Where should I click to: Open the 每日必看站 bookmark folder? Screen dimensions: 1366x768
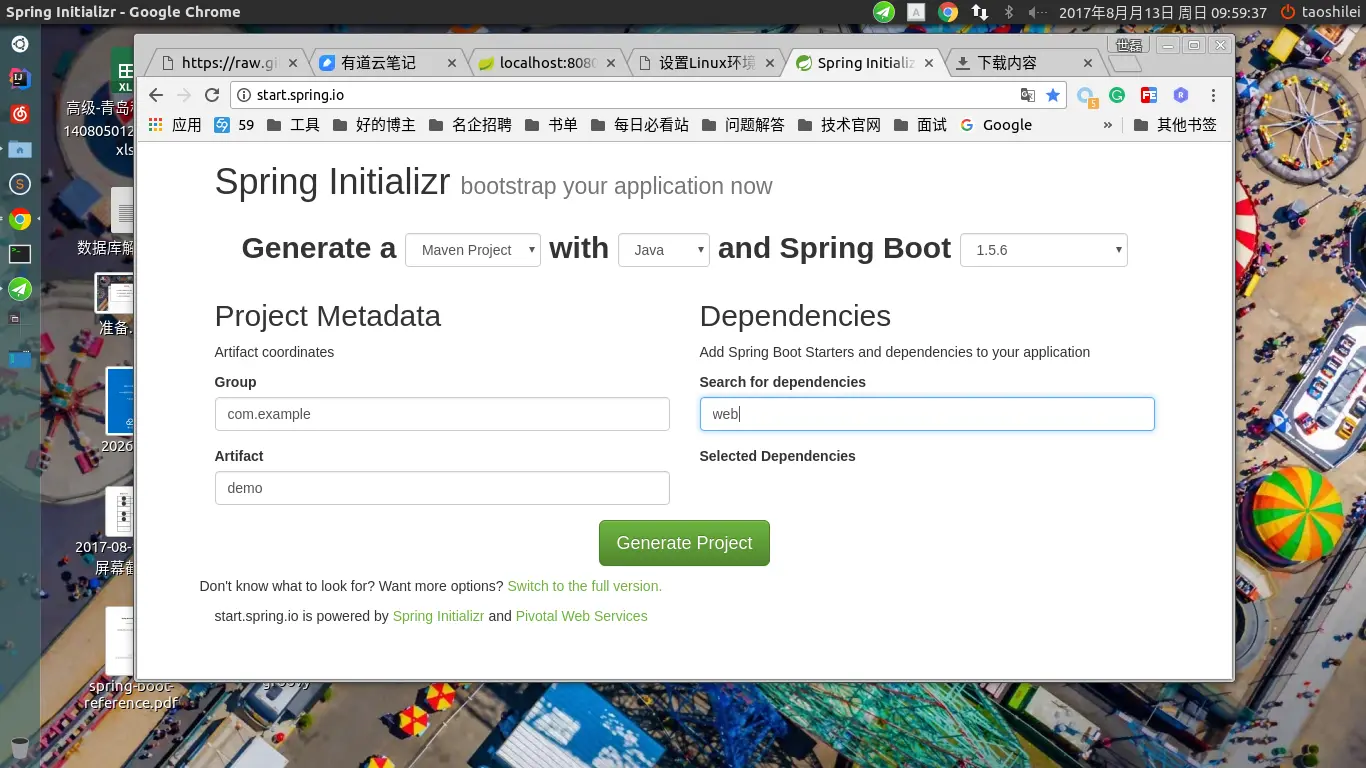(639, 125)
